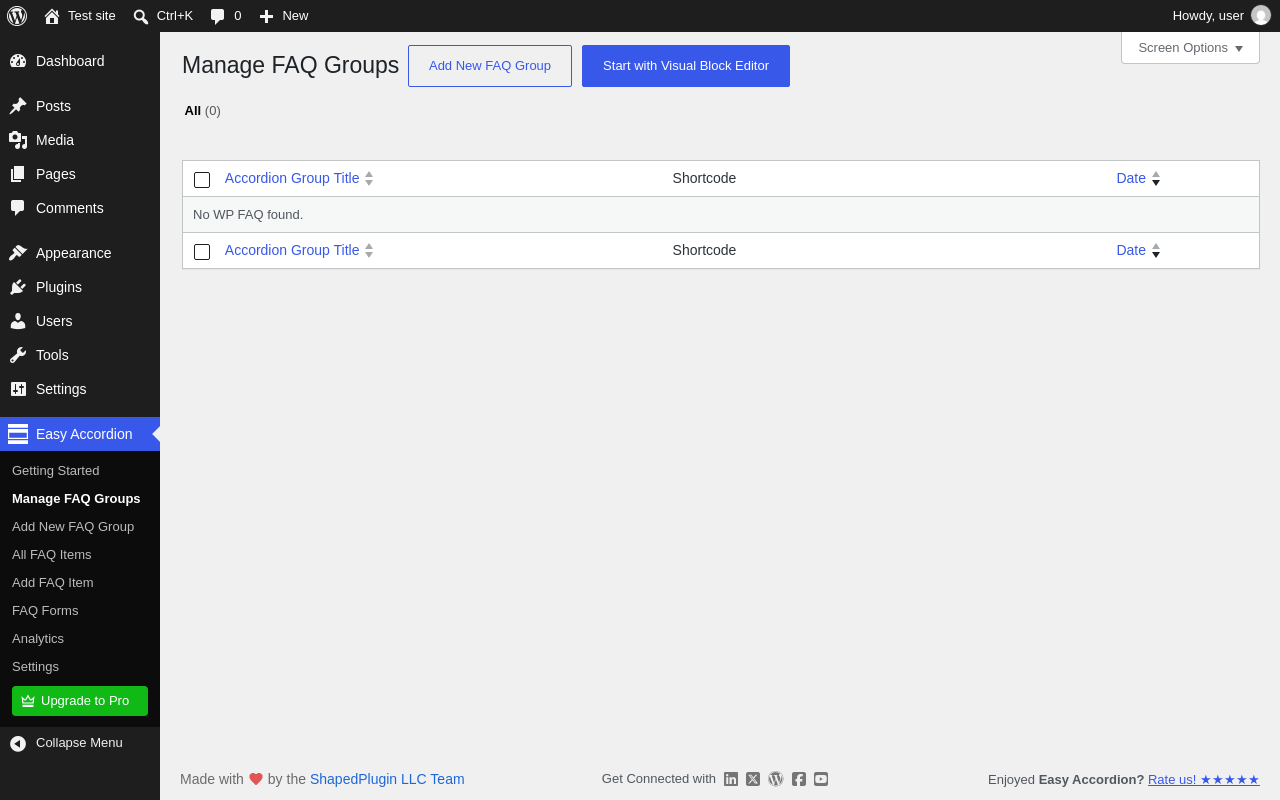Open the LinkedIn icon in the footer
Screen dimensions: 1280x800
click(x=731, y=779)
